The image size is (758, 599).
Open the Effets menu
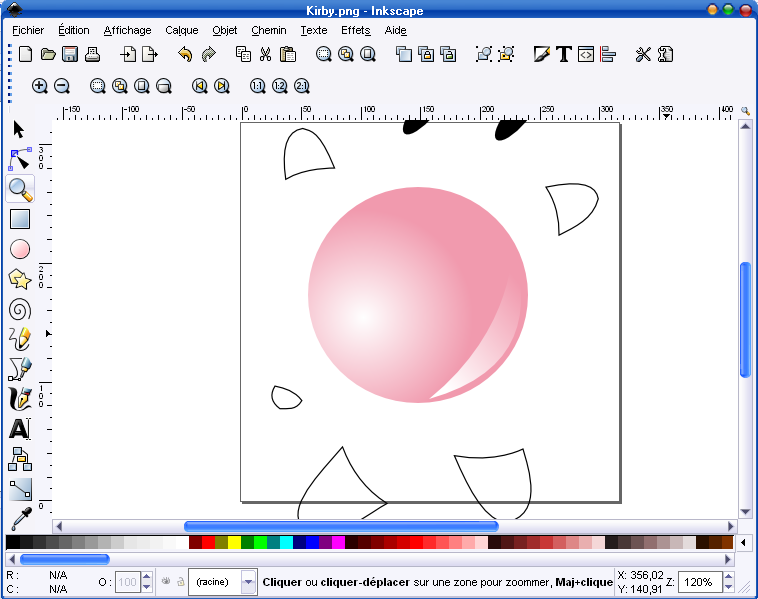[x=356, y=30]
